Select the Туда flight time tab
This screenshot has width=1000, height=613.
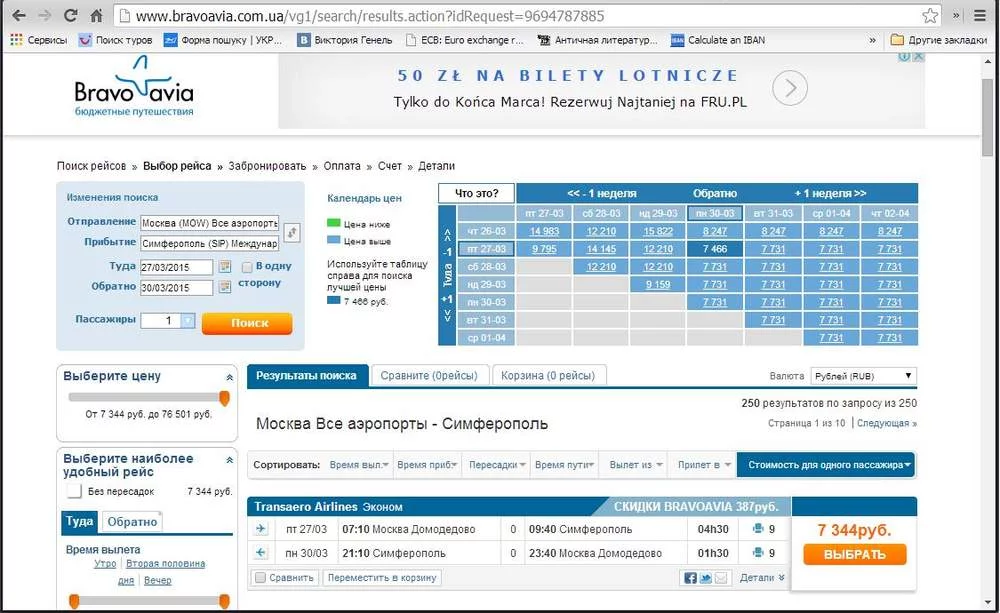pos(79,521)
